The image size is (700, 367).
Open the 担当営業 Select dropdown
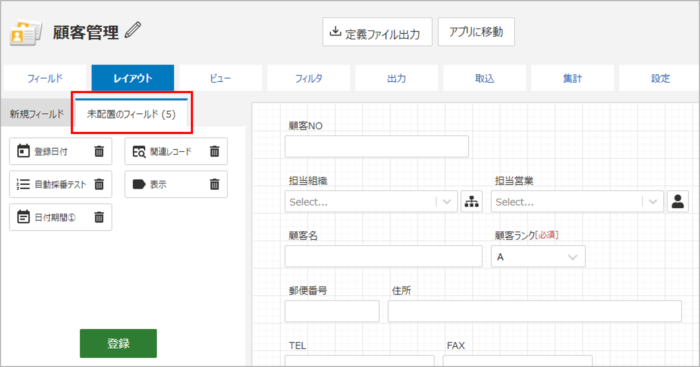click(x=577, y=201)
